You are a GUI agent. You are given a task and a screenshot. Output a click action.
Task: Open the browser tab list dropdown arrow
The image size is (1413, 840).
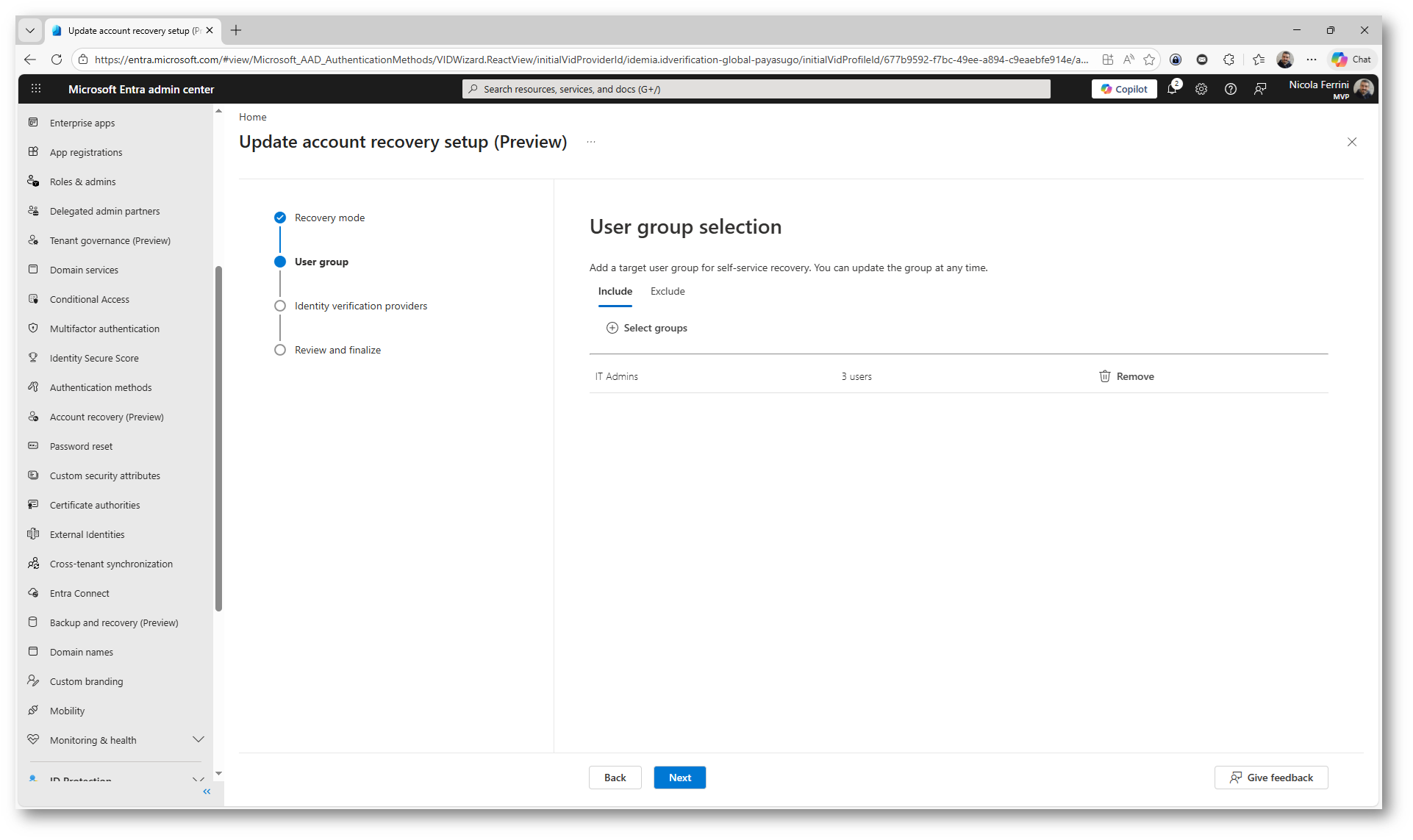(x=29, y=30)
